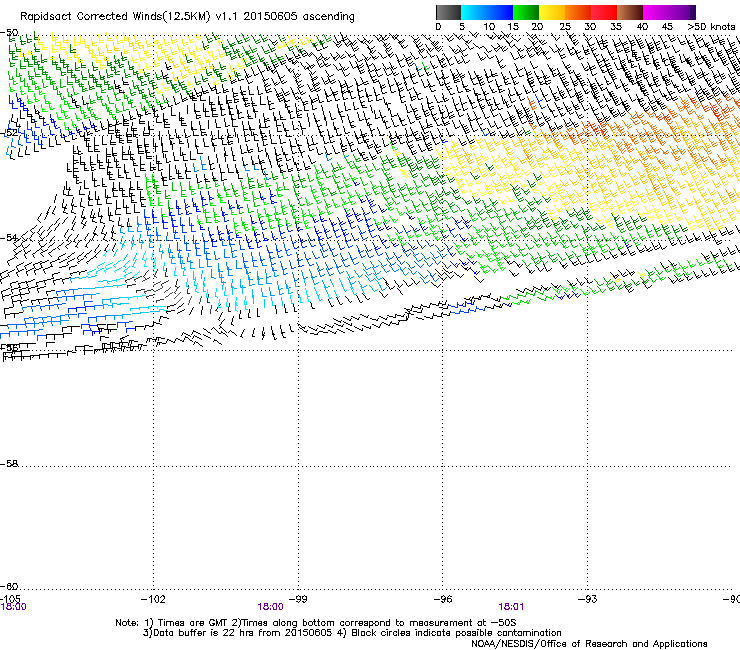Click the 'Times are GMT' note line
Screen dimensions: 740x650
(316, 623)
